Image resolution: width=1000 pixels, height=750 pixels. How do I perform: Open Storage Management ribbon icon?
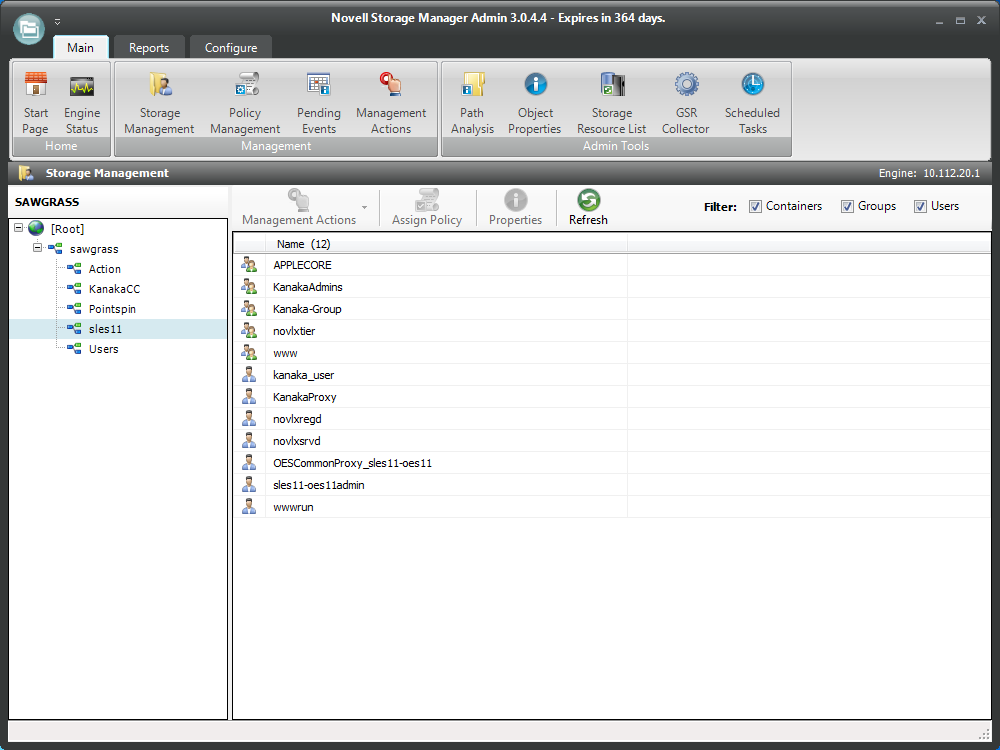tap(159, 103)
